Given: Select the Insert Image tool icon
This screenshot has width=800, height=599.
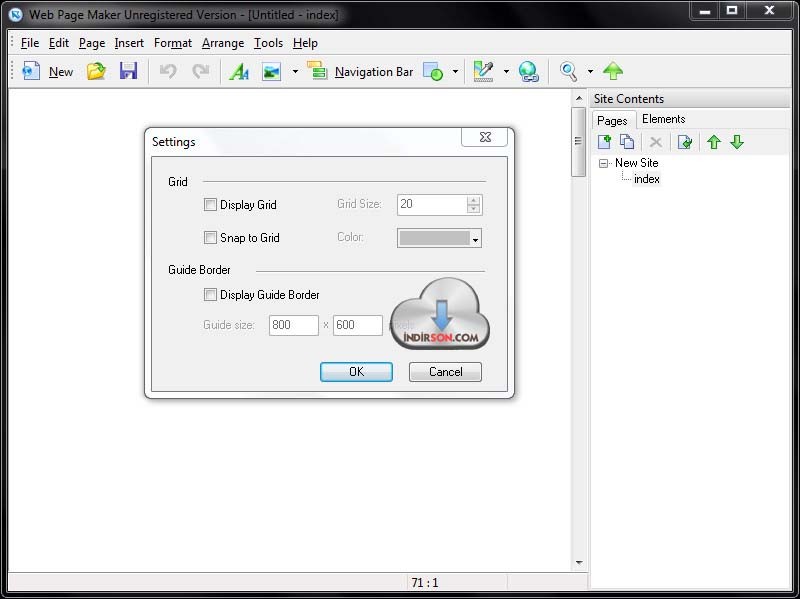Looking at the screenshot, I should (271, 71).
